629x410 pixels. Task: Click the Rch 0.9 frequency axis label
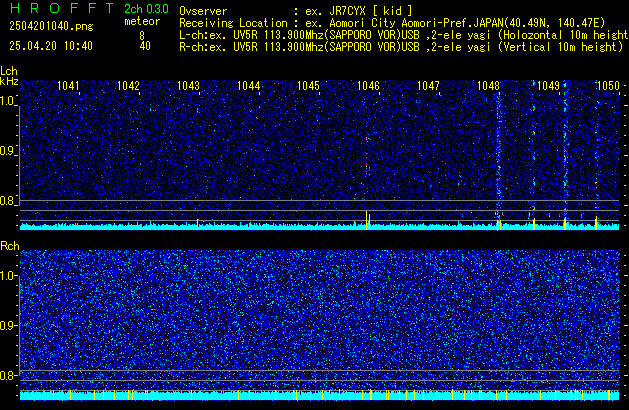coord(8,325)
